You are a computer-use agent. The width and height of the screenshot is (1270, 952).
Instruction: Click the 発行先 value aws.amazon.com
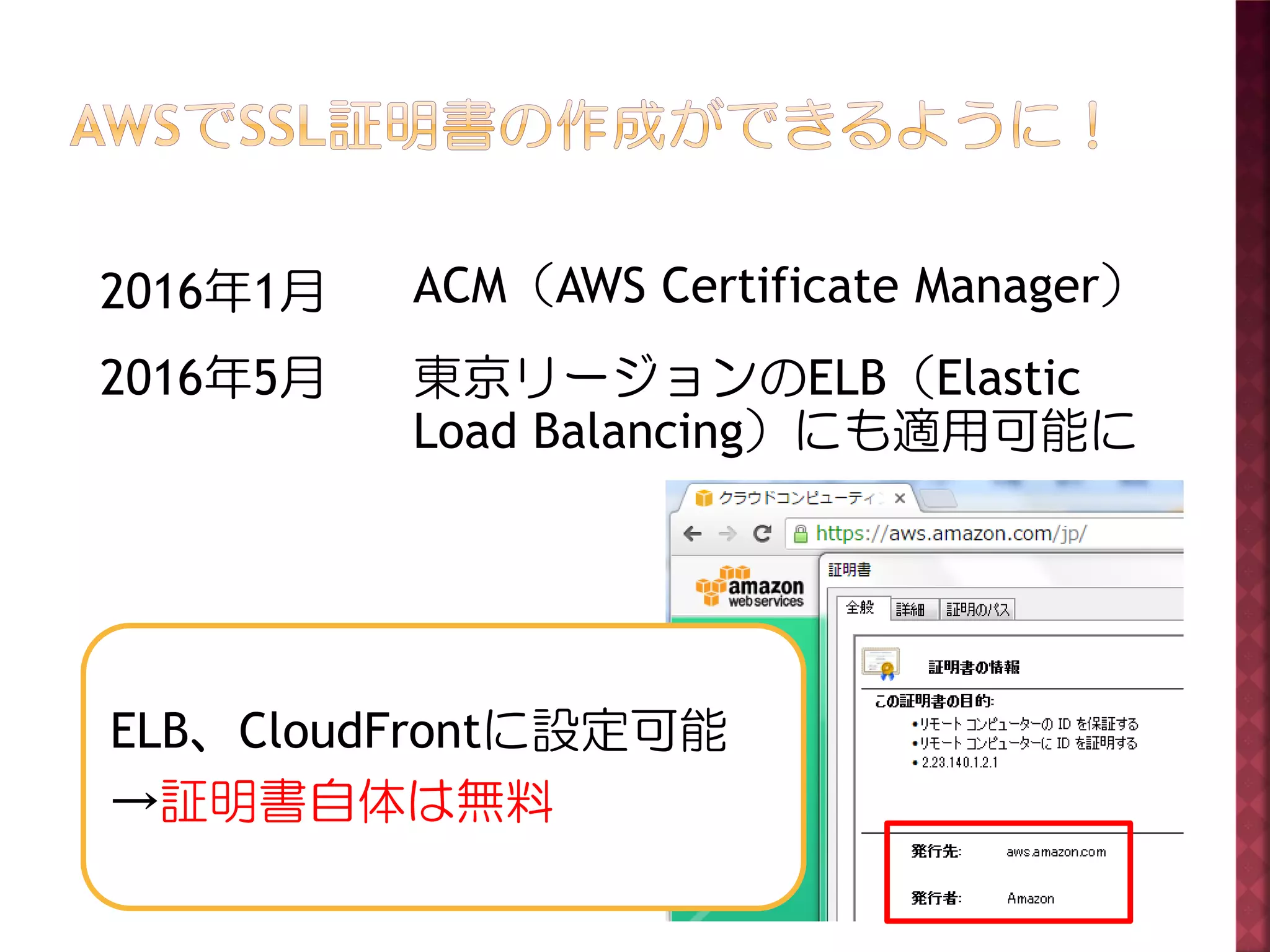point(1056,852)
